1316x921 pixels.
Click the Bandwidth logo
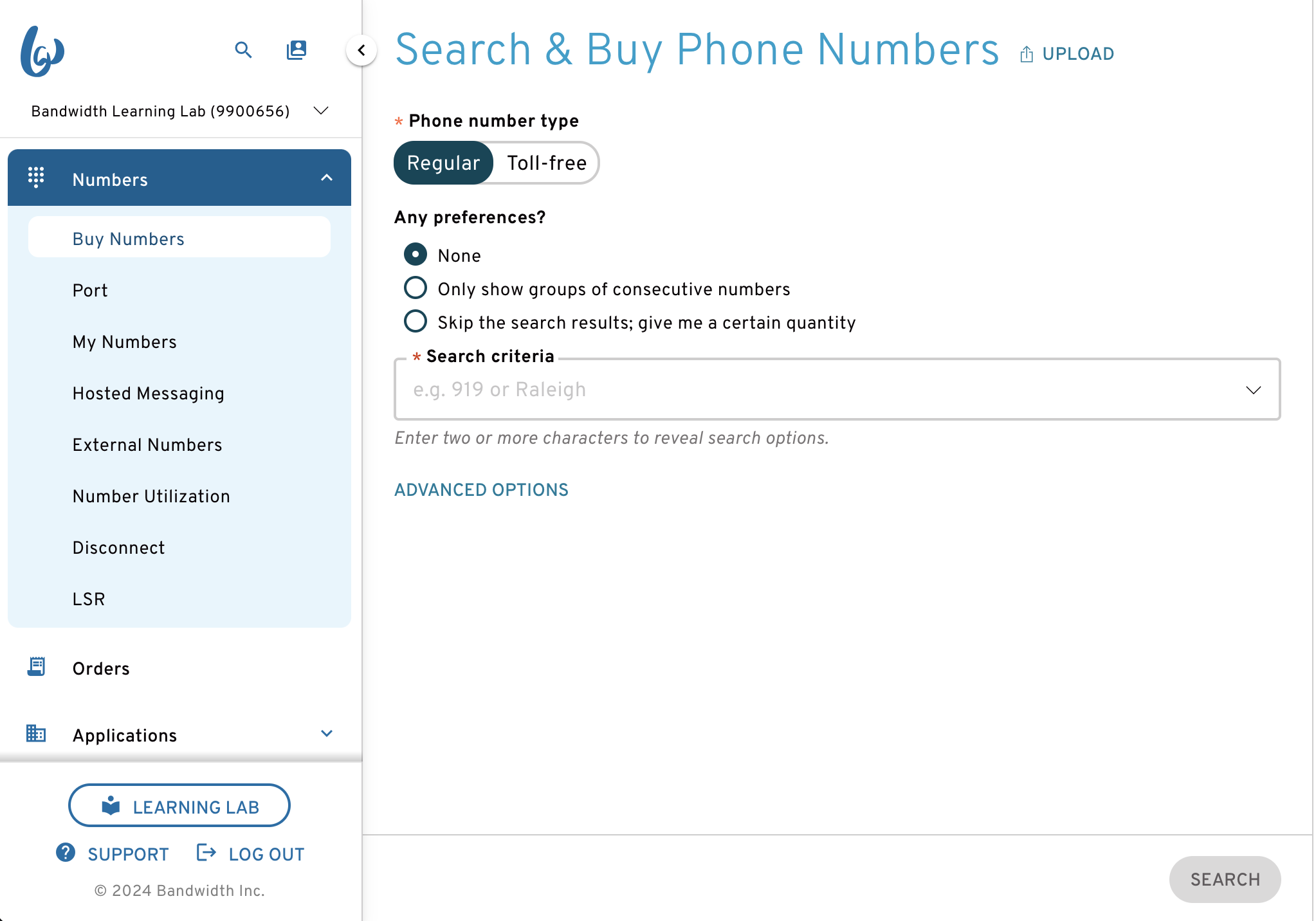pos(42,51)
